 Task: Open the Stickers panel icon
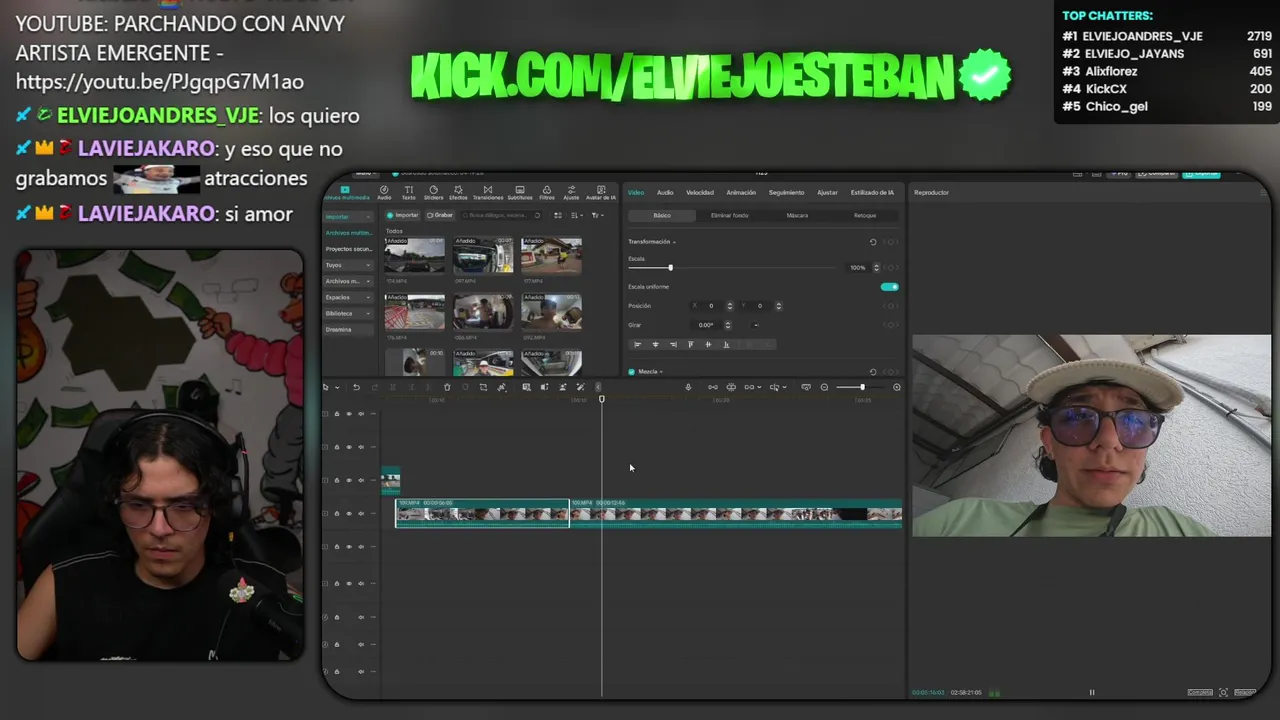pyautogui.click(x=433, y=192)
